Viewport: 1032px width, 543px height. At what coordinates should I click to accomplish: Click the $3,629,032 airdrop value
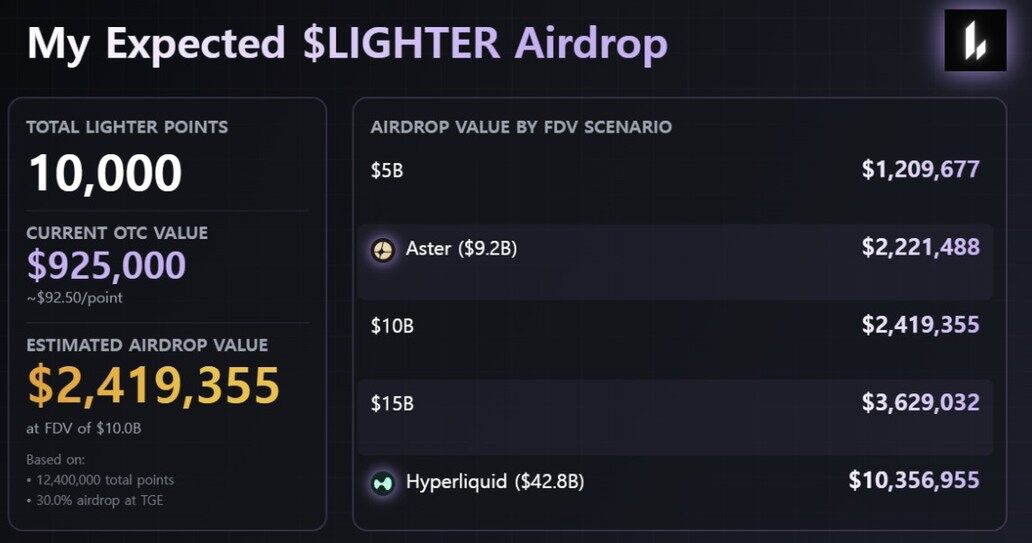click(x=920, y=403)
